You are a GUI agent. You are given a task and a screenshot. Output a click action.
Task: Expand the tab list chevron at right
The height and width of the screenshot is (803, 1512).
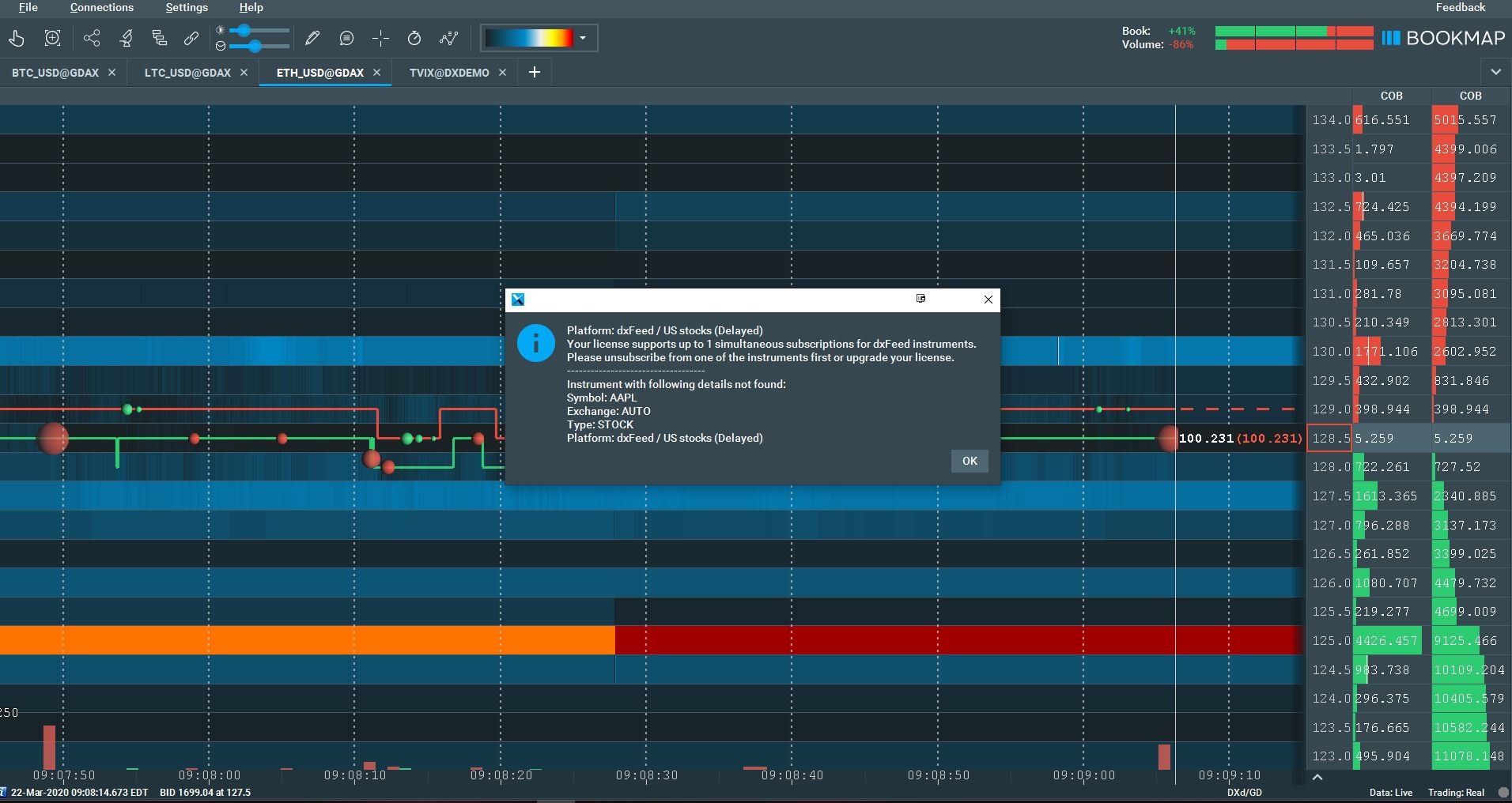click(x=1495, y=72)
